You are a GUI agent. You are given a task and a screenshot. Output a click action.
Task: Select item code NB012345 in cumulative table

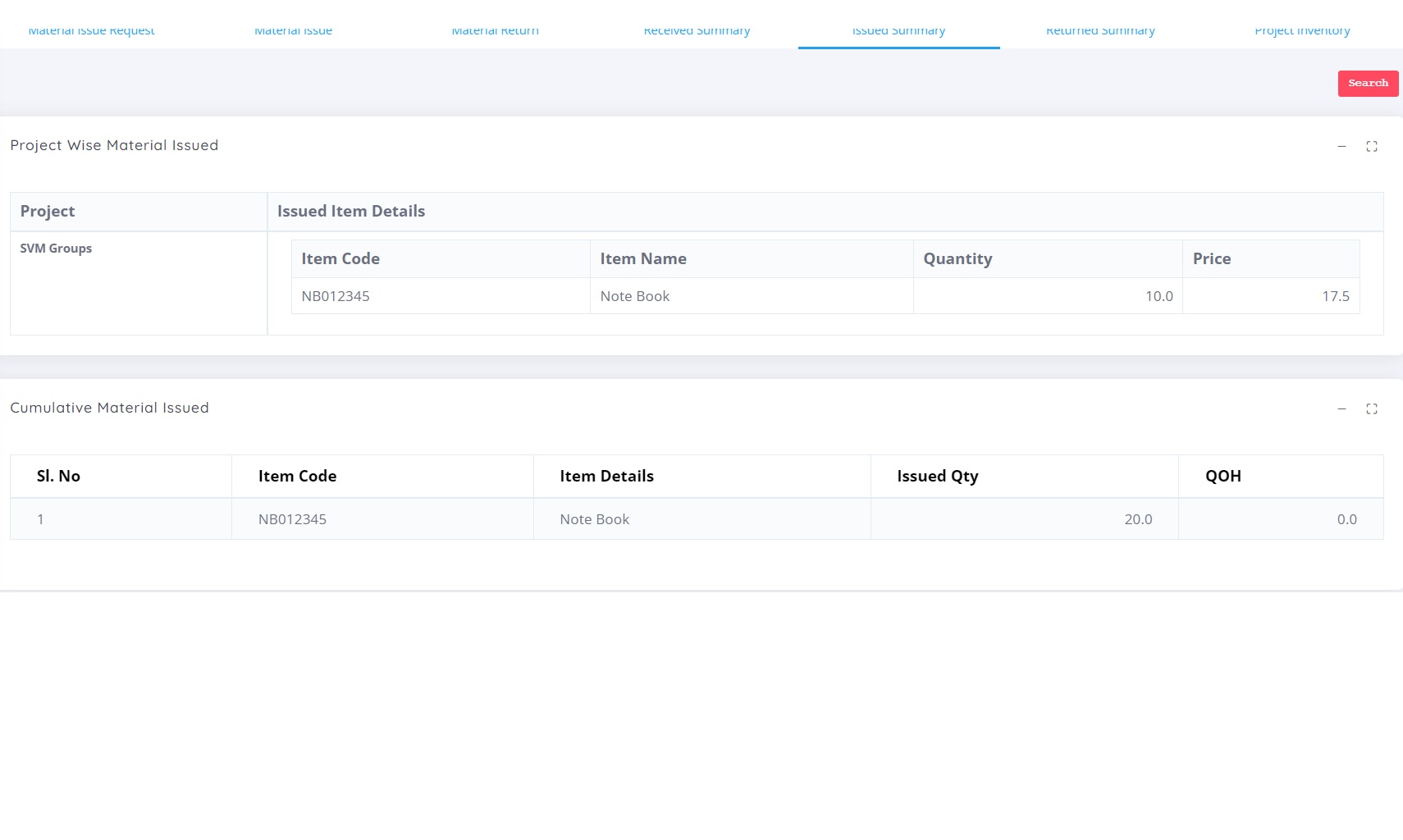click(x=292, y=519)
